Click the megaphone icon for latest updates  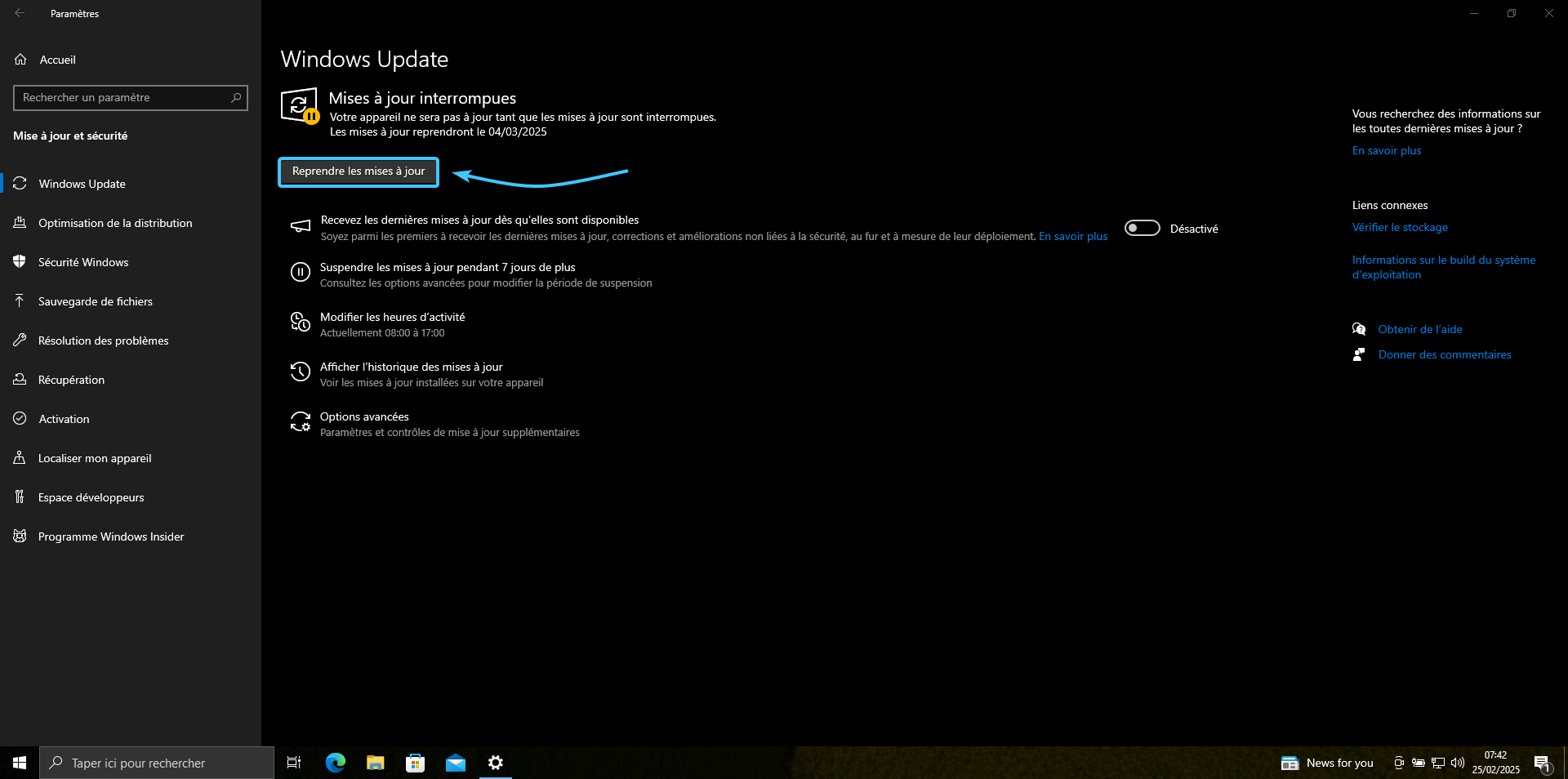[x=301, y=226]
